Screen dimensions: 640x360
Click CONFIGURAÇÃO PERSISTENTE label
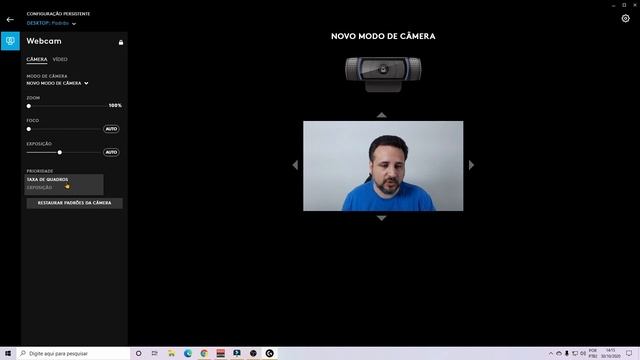click(58, 13)
